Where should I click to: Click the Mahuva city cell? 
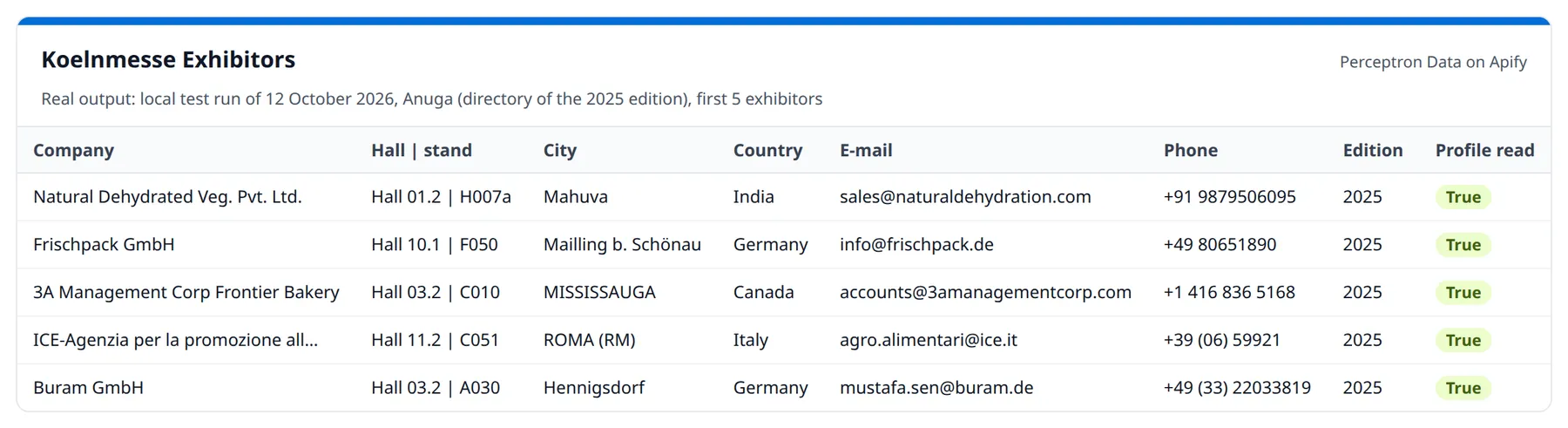[576, 197]
